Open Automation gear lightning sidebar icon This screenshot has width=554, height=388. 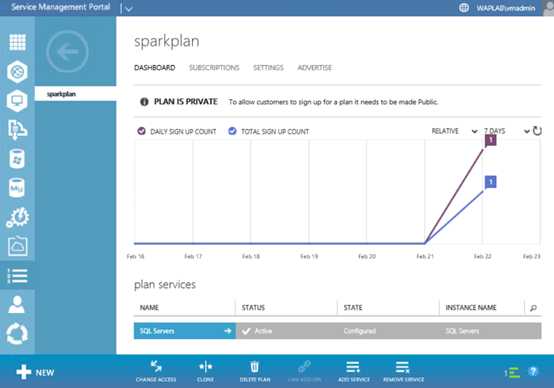17,217
